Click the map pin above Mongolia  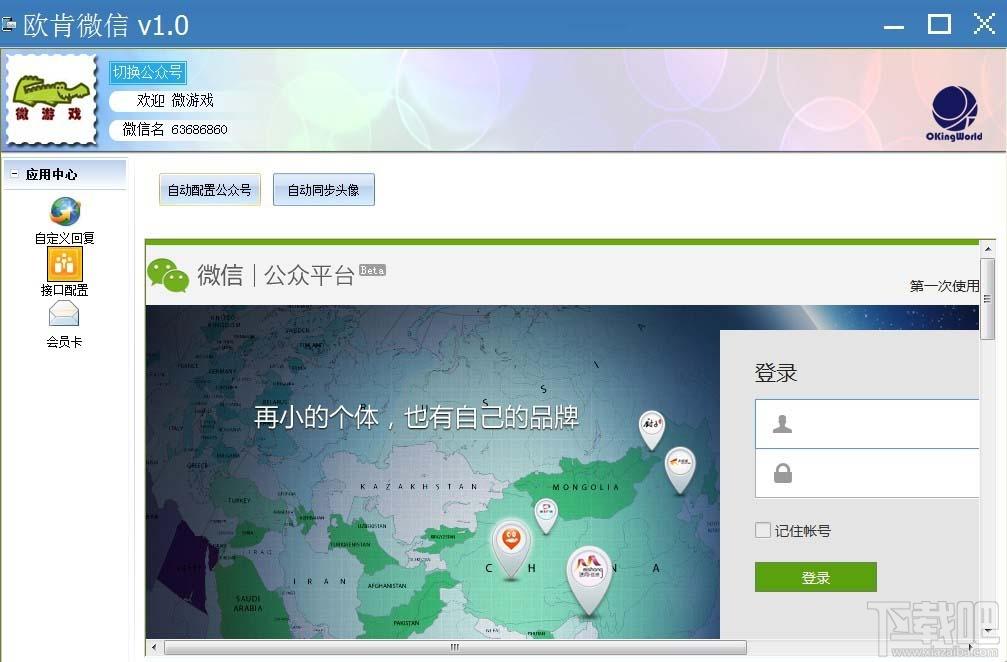tap(679, 470)
